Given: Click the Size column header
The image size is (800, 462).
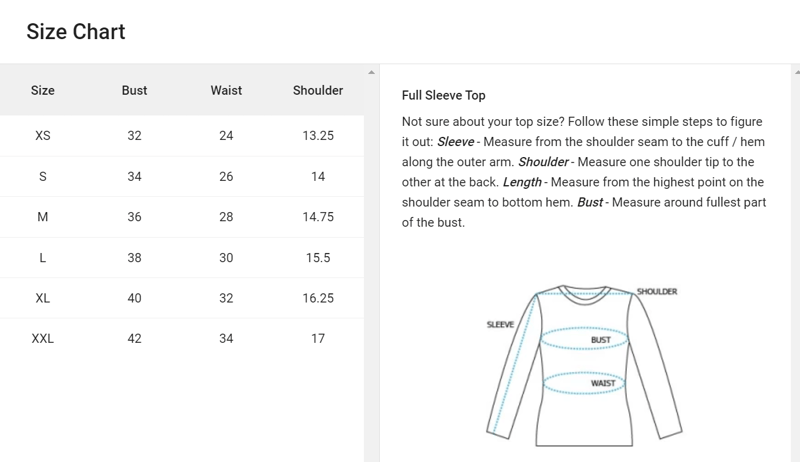Looking at the screenshot, I should tap(43, 90).
